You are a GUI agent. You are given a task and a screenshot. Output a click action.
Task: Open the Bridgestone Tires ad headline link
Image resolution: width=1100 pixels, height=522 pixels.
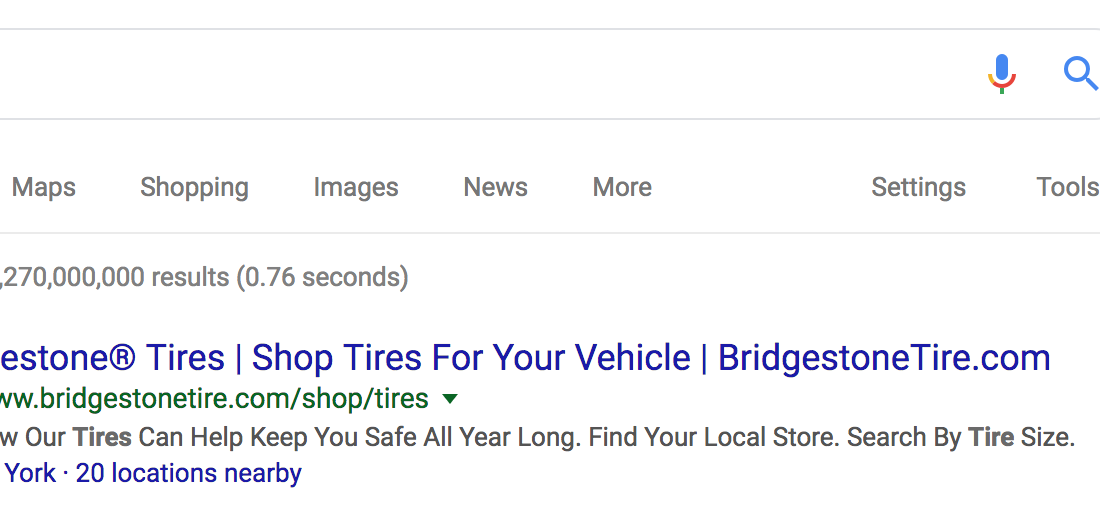click(x=525, y=358)
